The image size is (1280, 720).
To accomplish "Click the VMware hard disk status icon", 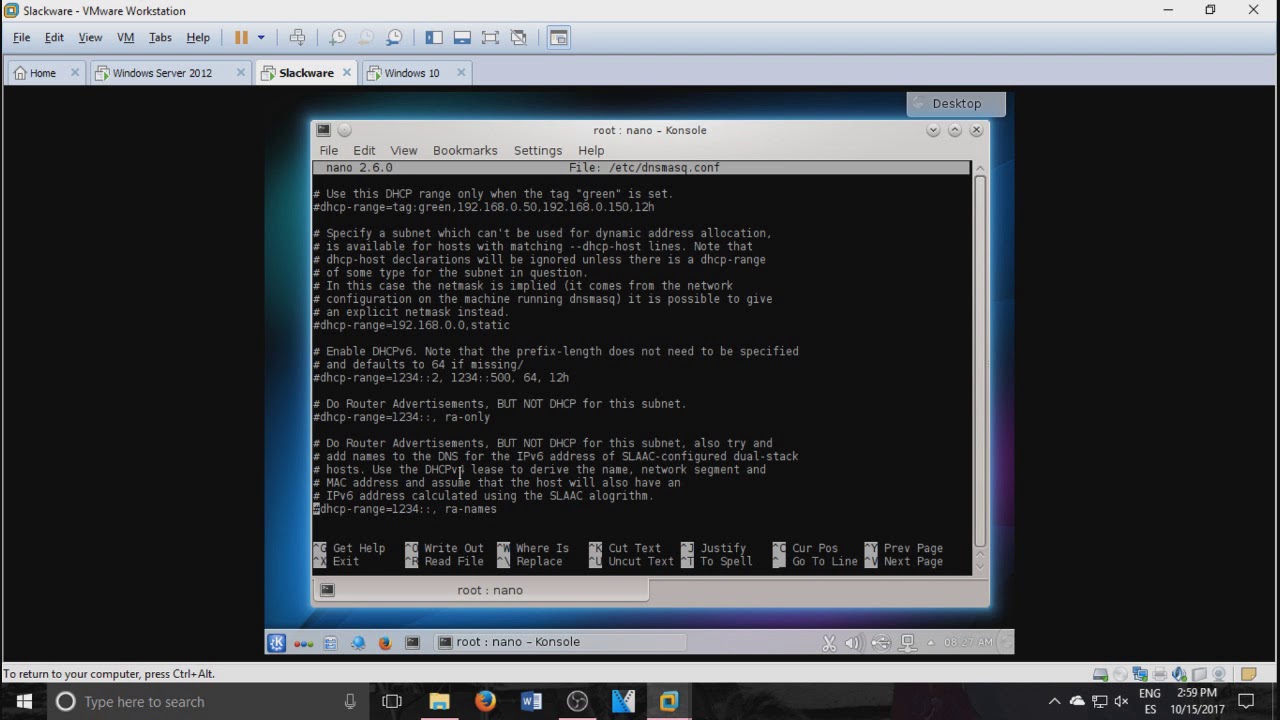I will 1100,674.
